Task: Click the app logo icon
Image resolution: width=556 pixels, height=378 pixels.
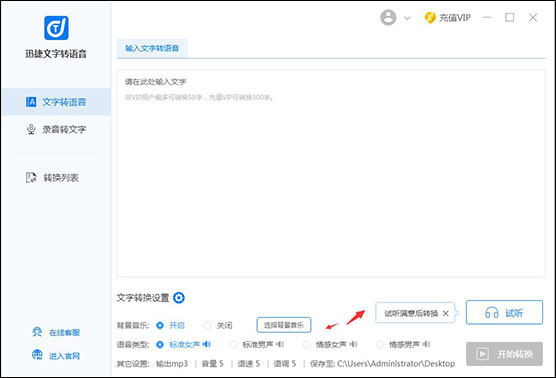Action: coord(56,28)
